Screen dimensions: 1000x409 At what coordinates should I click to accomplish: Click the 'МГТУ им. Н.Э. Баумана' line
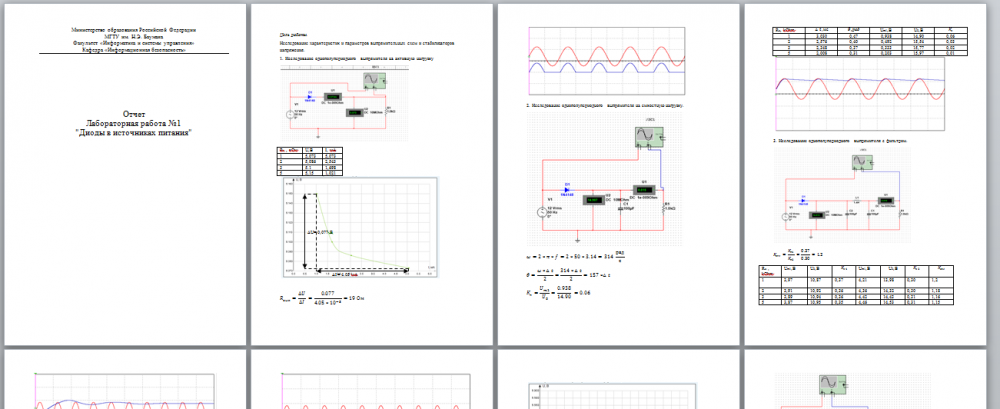[x=134, y=36]
